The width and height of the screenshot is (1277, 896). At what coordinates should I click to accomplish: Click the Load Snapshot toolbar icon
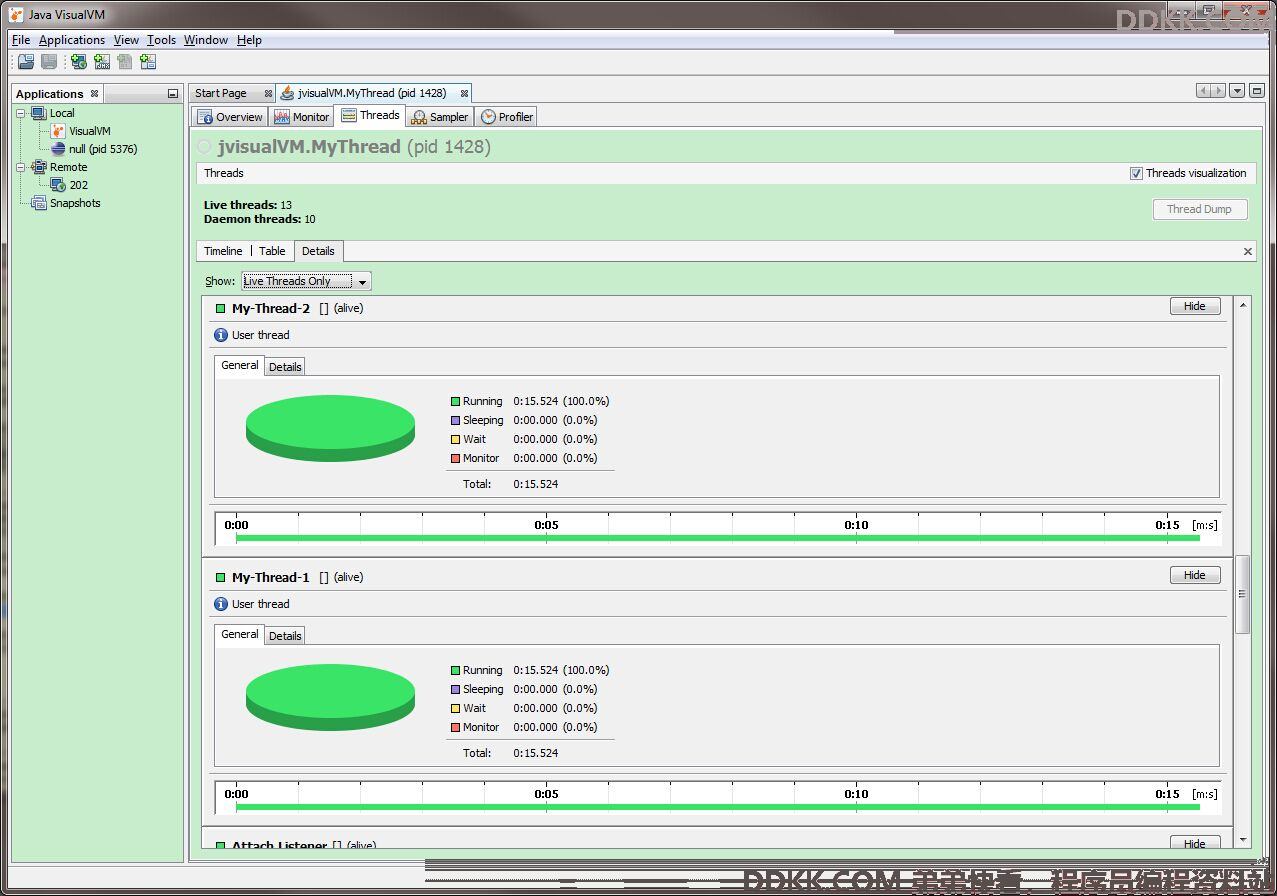click(25, 62)
